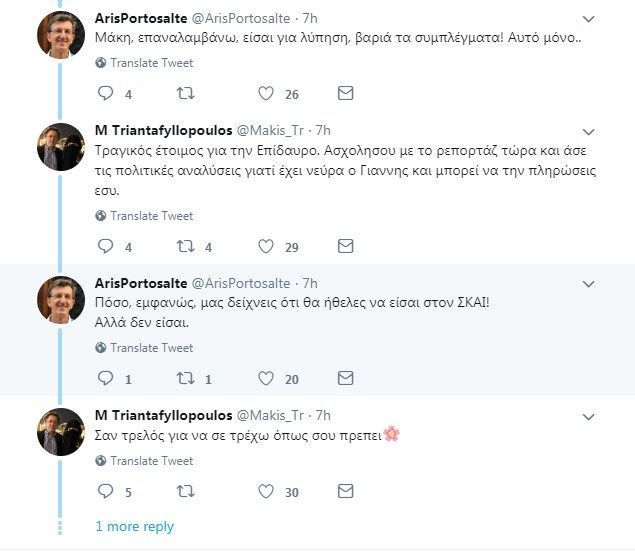Click ArisPortosalte's avatar in the first tweet
This screenshot has width=635, height=555.
pos(61,36)
